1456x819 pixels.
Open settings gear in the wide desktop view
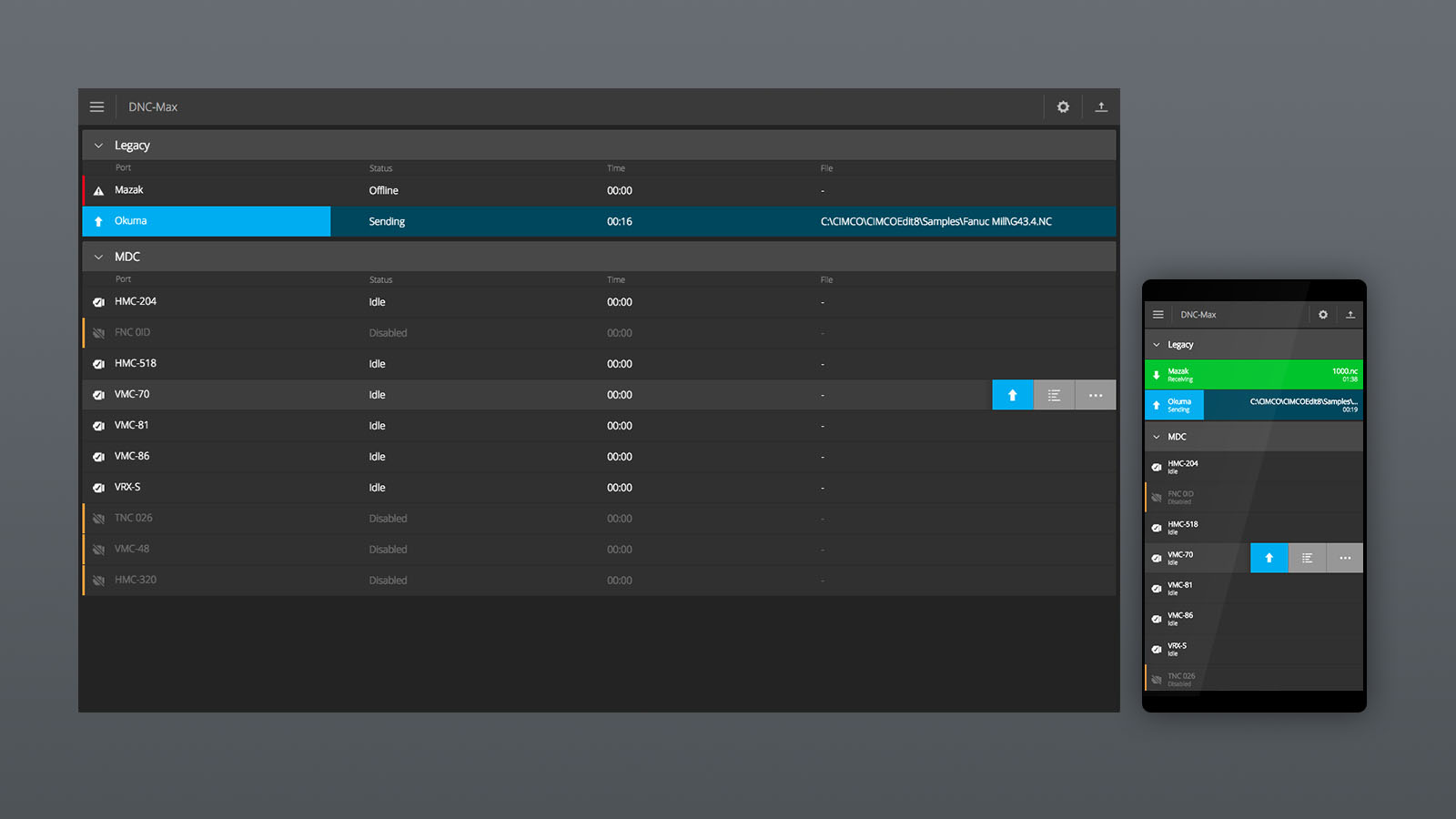pyautogui.click(x=1063, y=107)
